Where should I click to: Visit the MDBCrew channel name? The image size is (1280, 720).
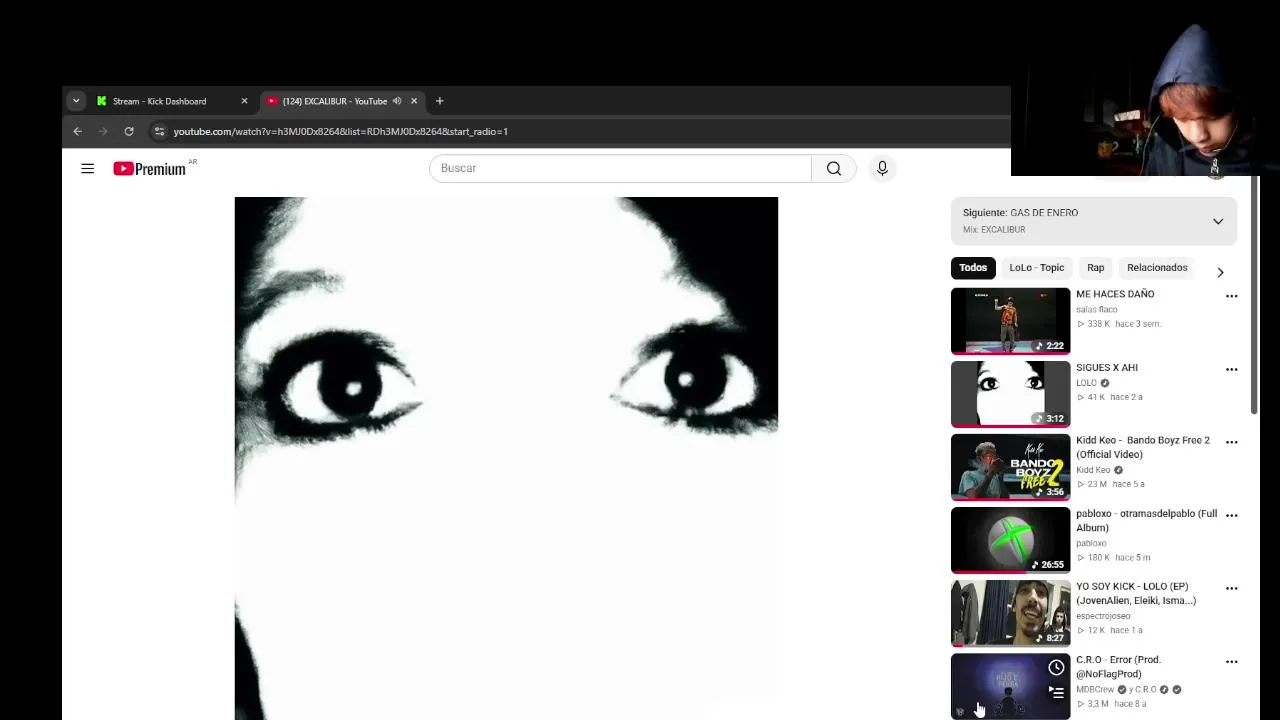[x=1095, y=689]
